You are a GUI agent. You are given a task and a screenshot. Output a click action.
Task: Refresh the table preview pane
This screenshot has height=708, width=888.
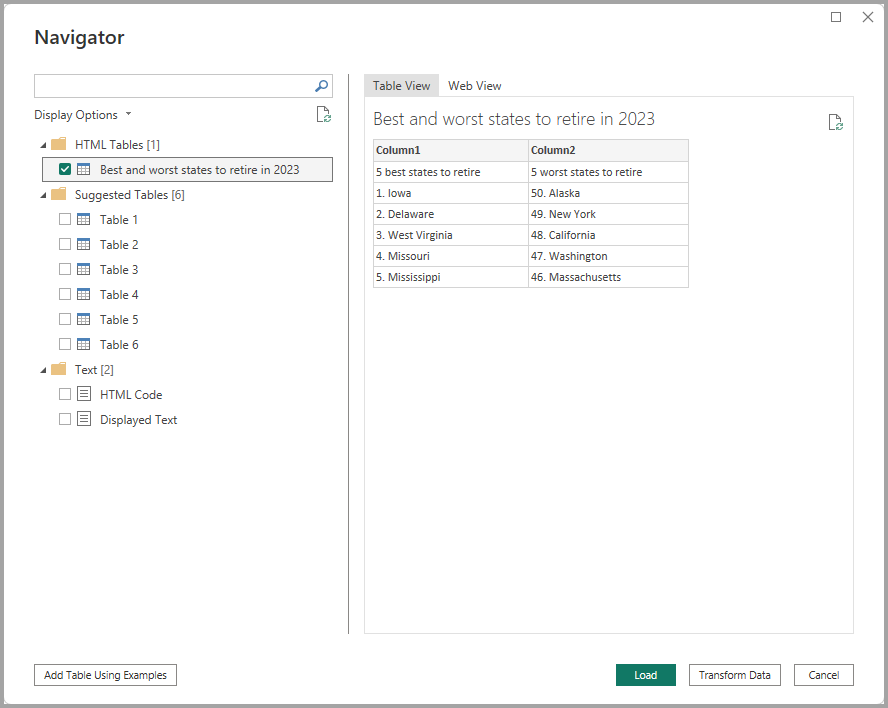pos(836,122)
